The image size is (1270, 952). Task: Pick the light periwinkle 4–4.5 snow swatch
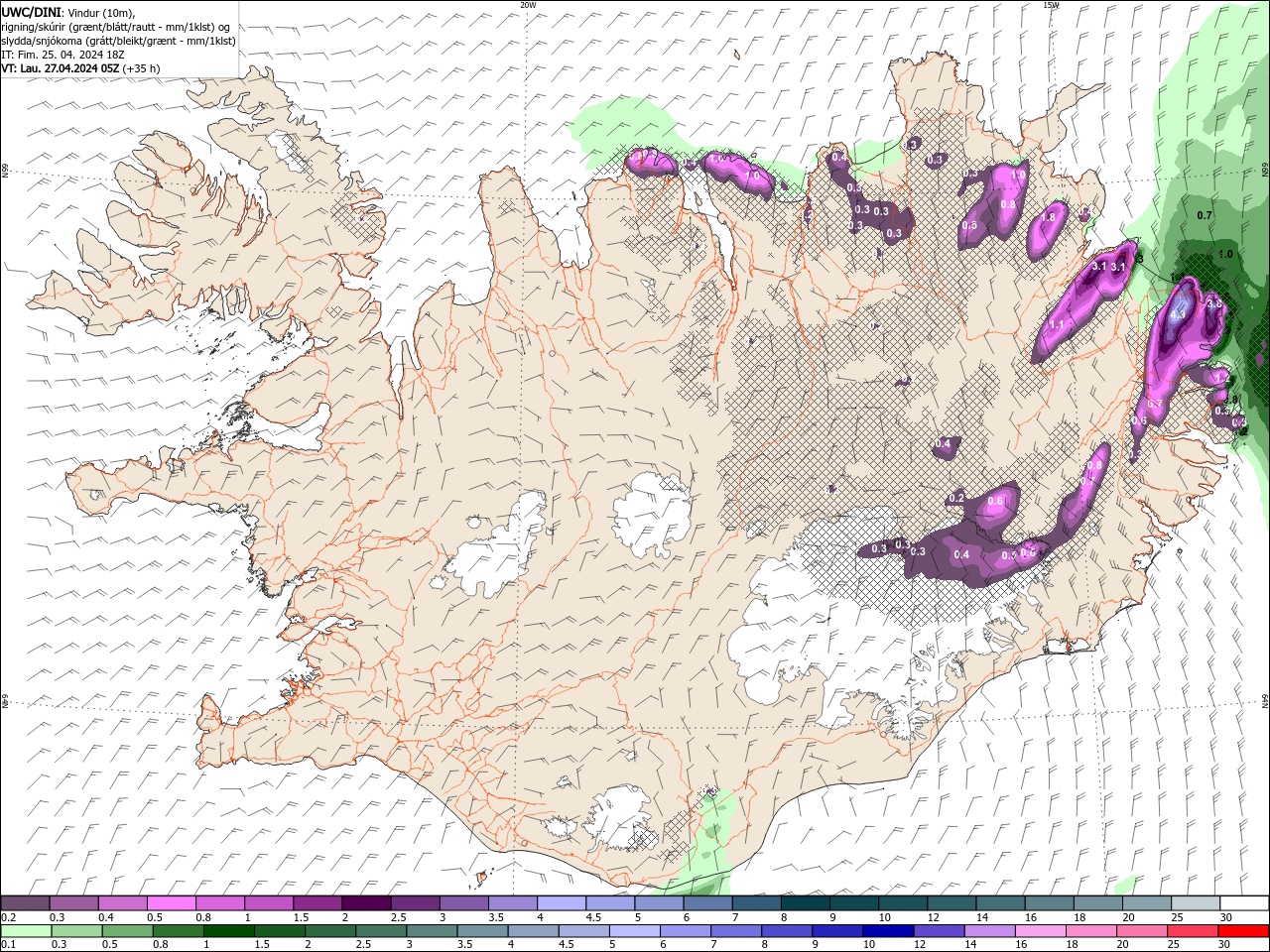(562, 903)
